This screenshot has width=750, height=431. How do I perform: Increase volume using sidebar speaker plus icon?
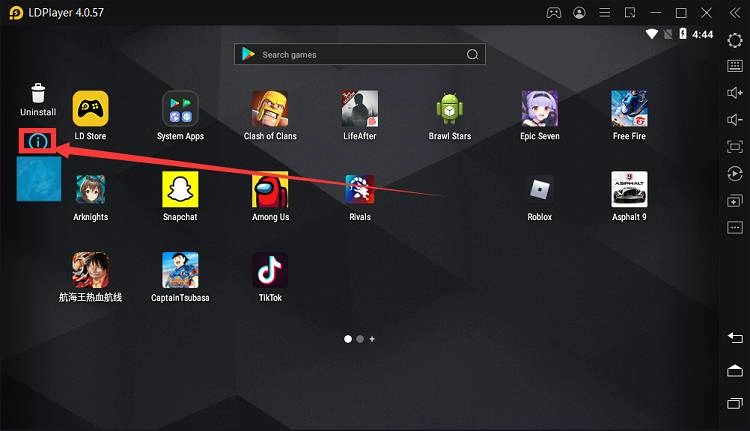coord(735,92)
